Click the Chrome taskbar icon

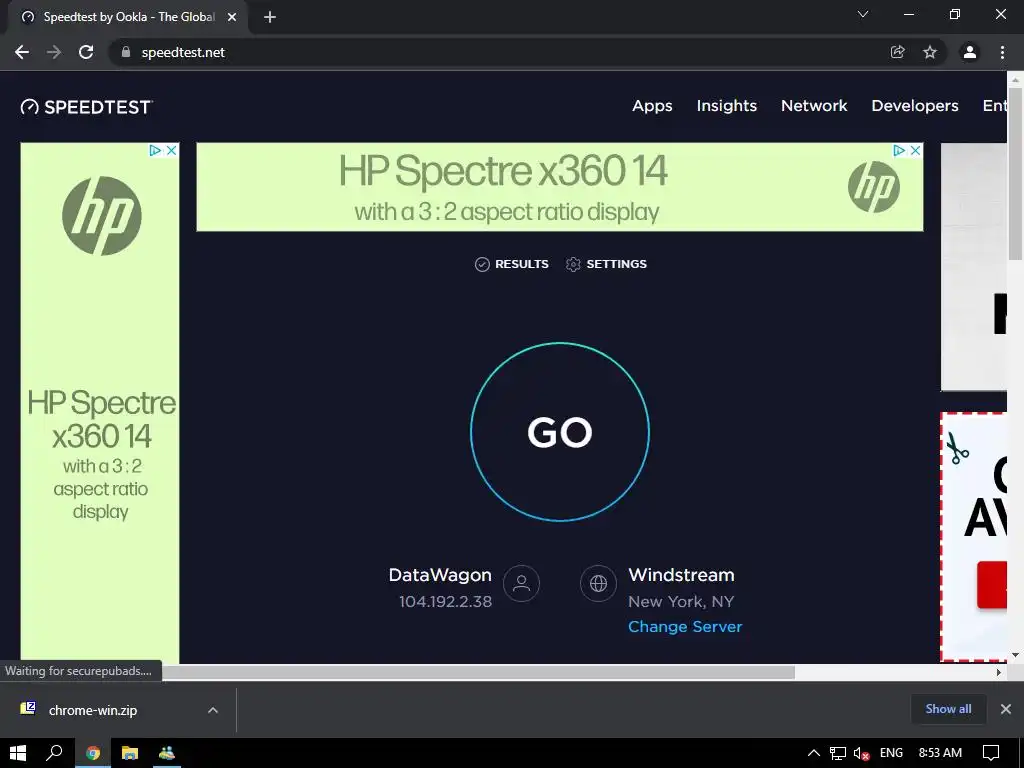coord(93,753)
